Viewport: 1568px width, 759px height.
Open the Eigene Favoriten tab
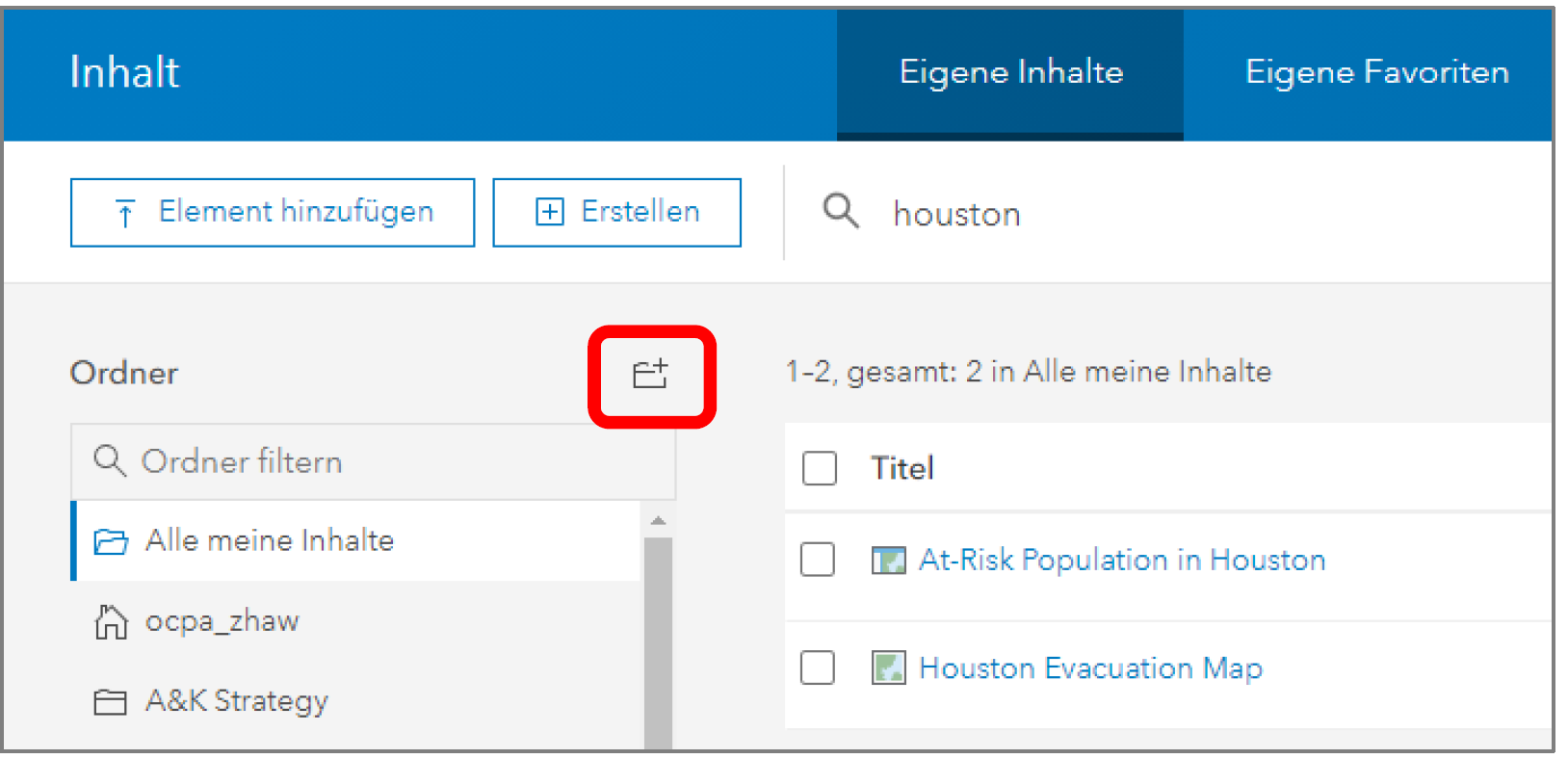click(x=1376, y=73)
